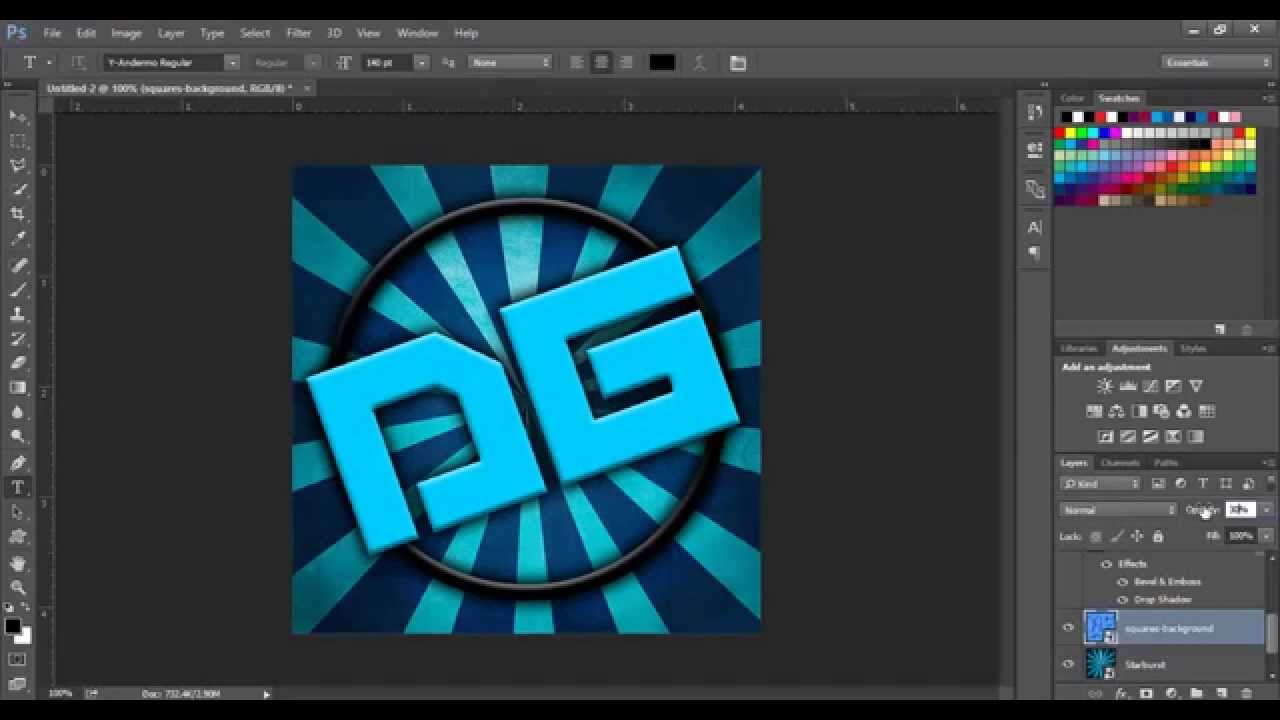Select the squares-background layer thumbnail

[x=1100, y=628]
